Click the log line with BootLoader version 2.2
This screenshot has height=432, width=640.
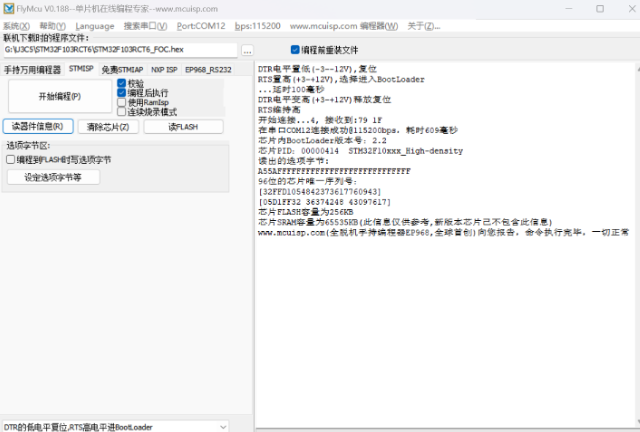tap(322, 140)
